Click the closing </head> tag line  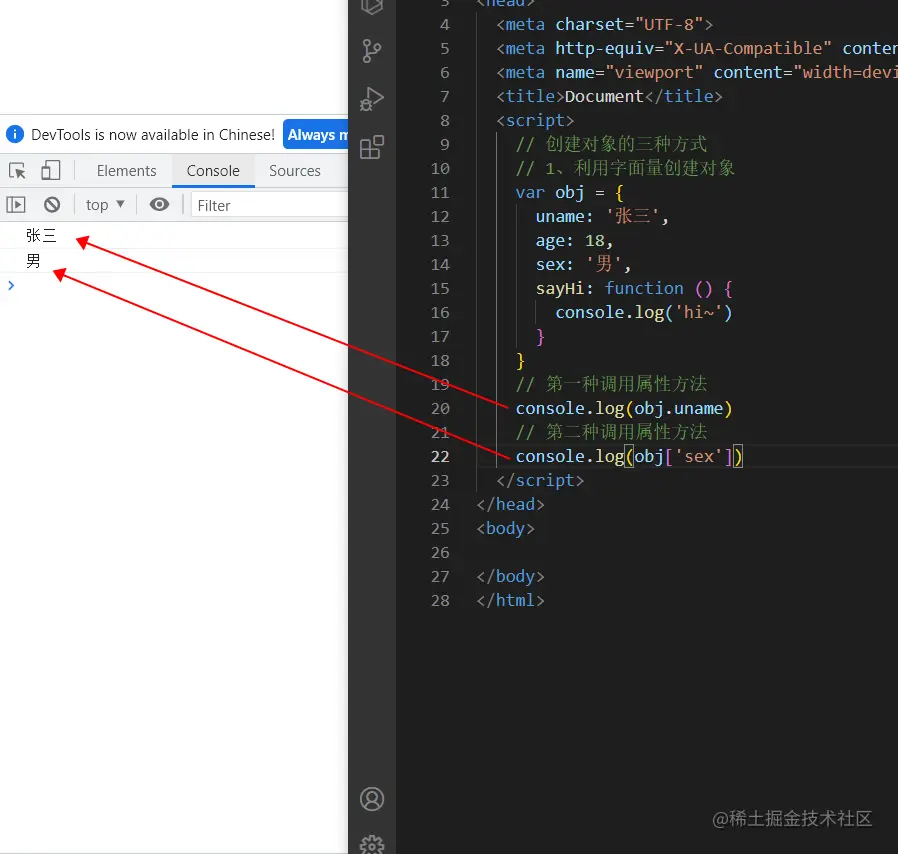pyautogui.click(x=510, y=504)
